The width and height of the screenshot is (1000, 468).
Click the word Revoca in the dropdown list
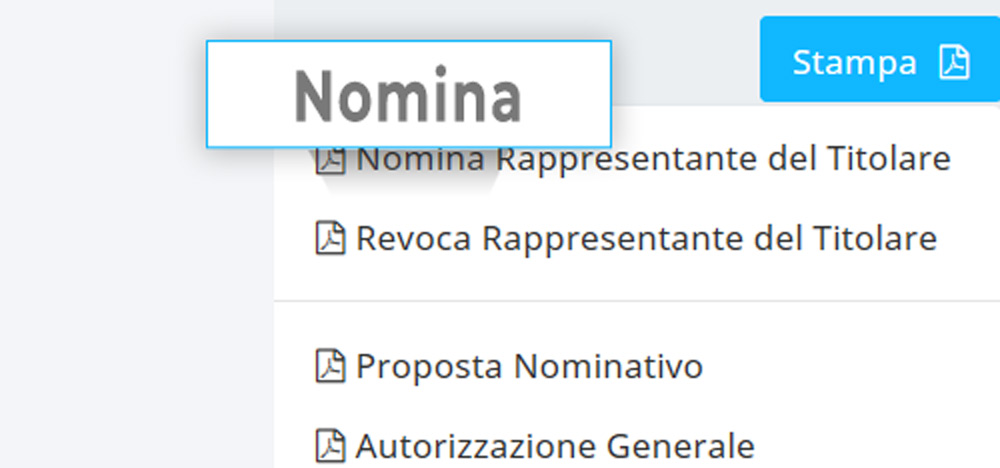point(413,238)
